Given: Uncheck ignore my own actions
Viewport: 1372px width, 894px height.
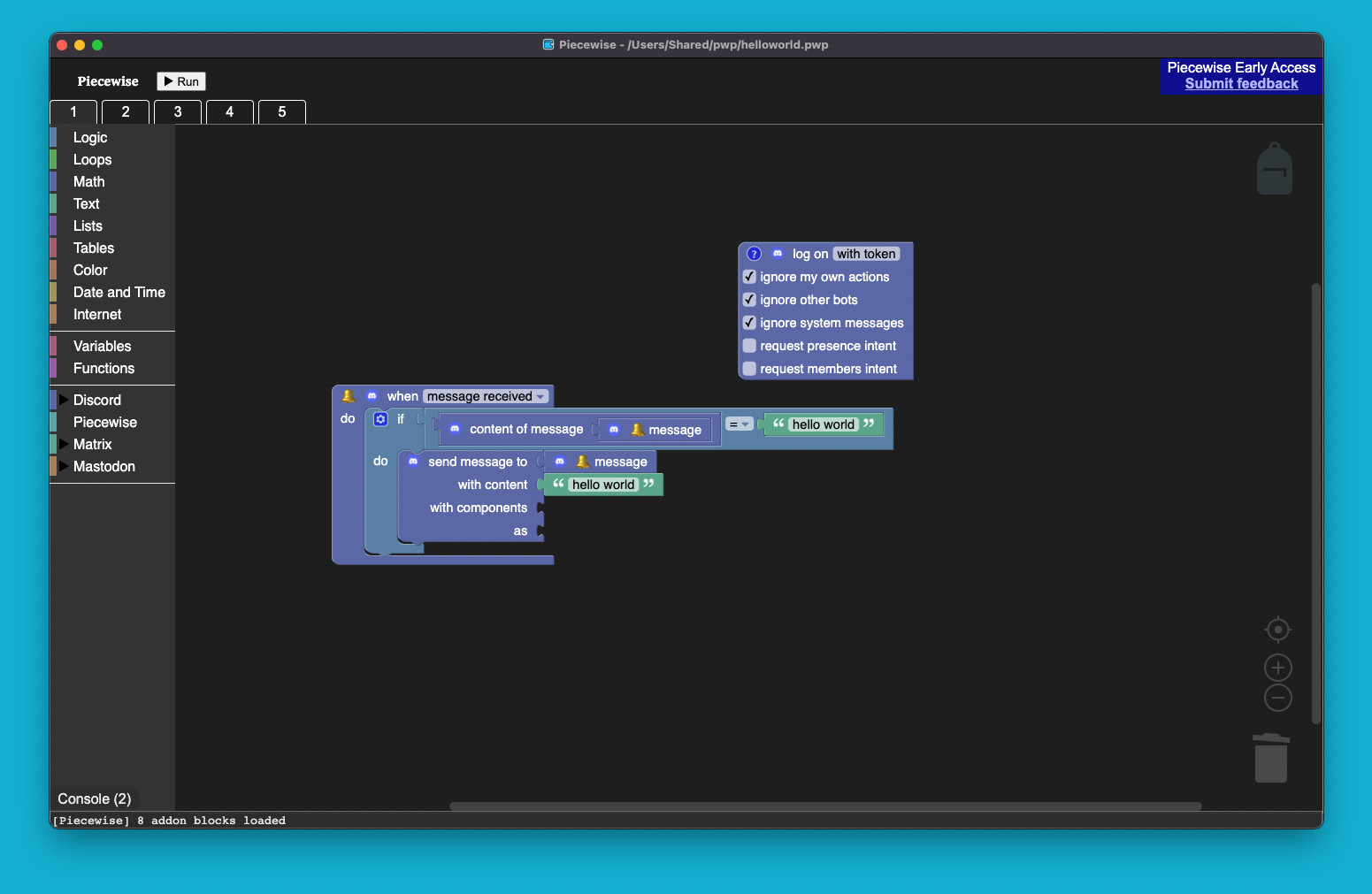Looking at the screenshot, I should pyautogui.click(x=749, y=277).
